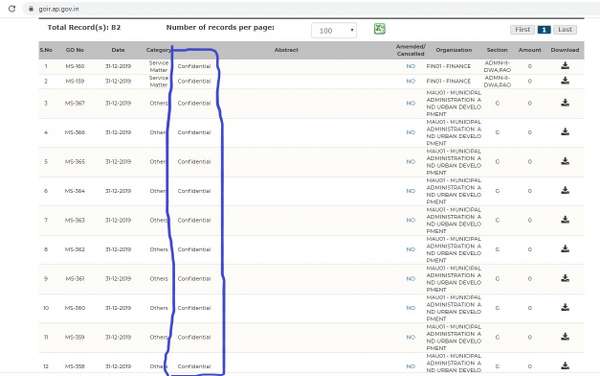Reload the page with browser refresh icon
This screenshot has height=376, width=600.
(12, 8)
